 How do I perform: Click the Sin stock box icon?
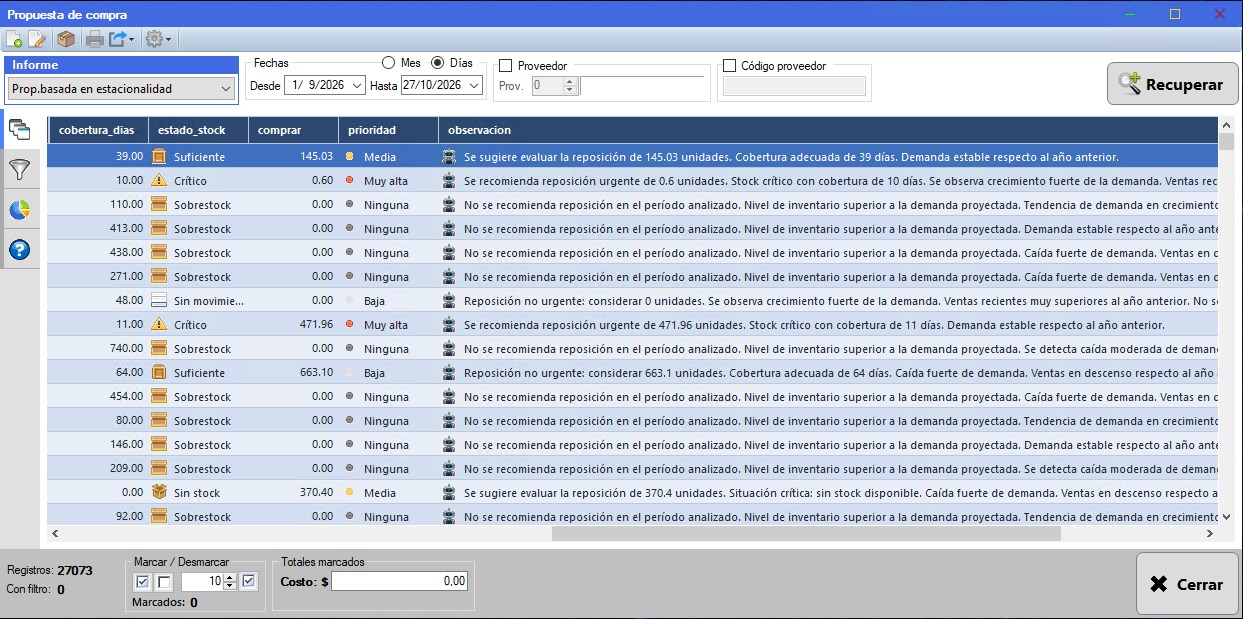pyautogui.click(x=159, y=492)
